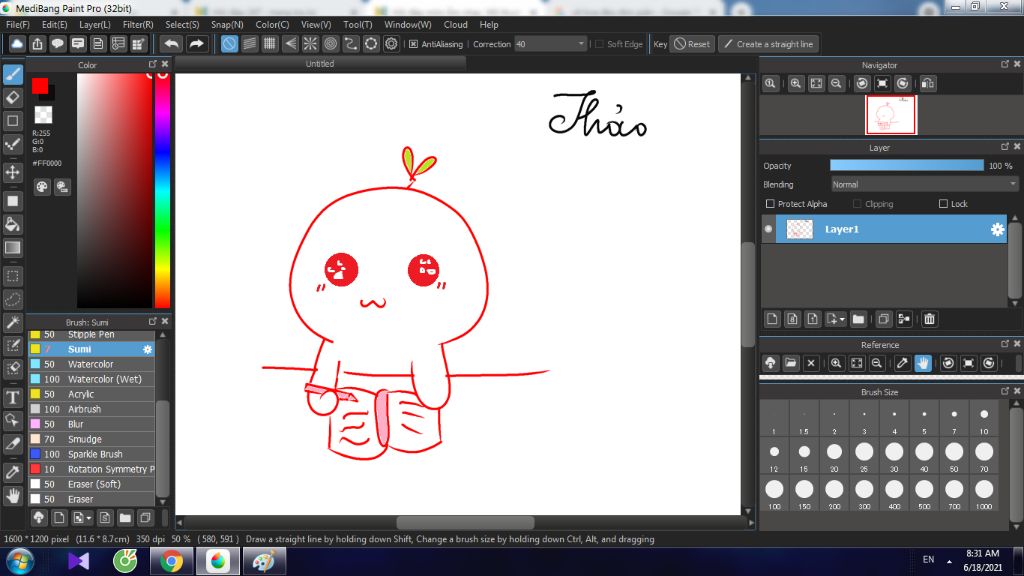Select the rectangular Select tool

click(x=13, y=276)
